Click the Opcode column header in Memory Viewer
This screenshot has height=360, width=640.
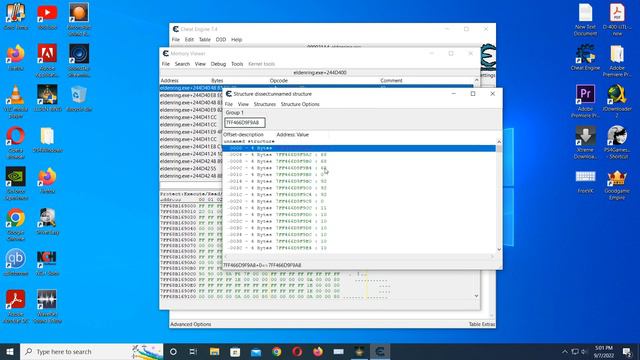278,80
